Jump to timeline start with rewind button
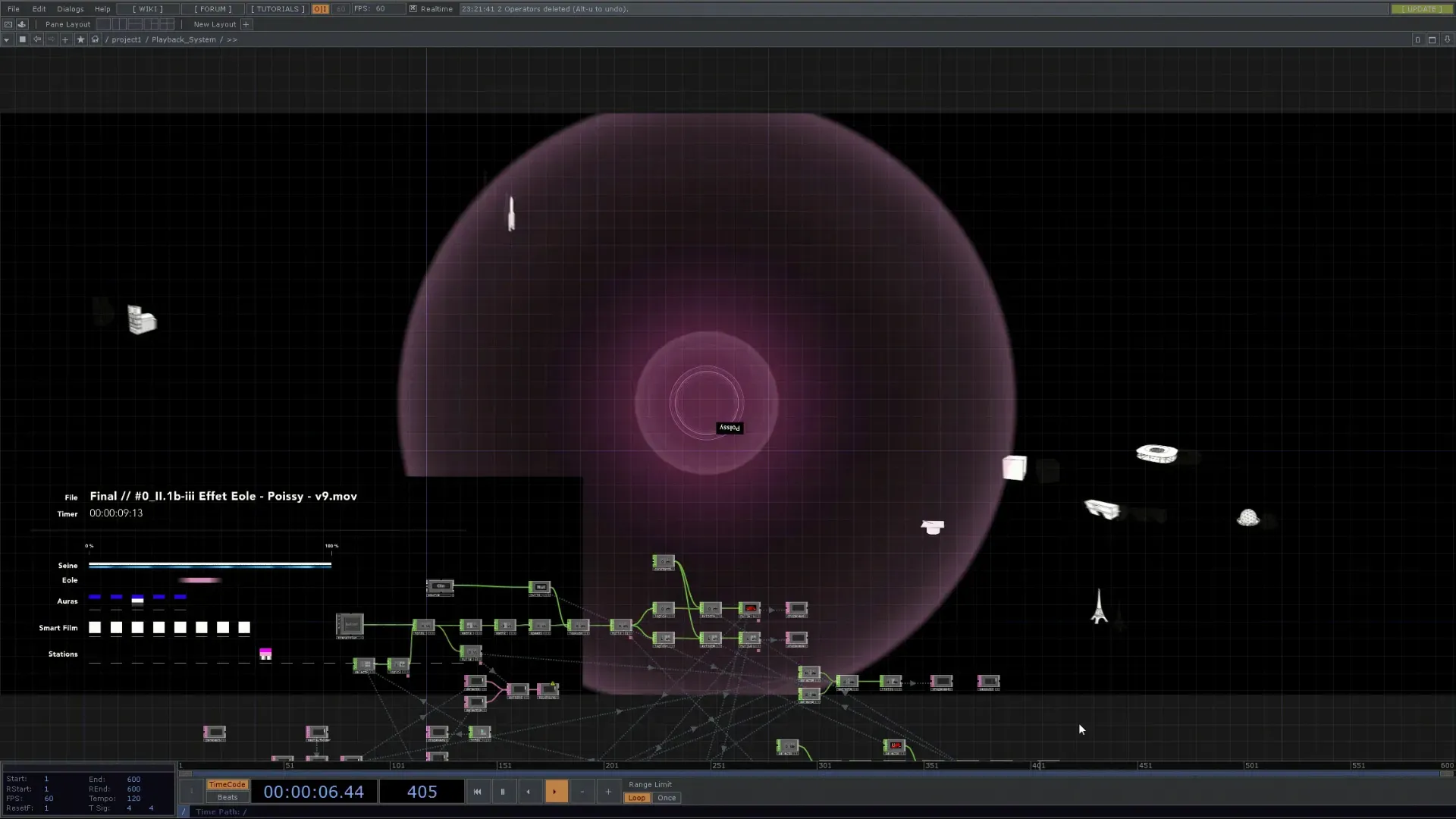 [x=477, y=792]
